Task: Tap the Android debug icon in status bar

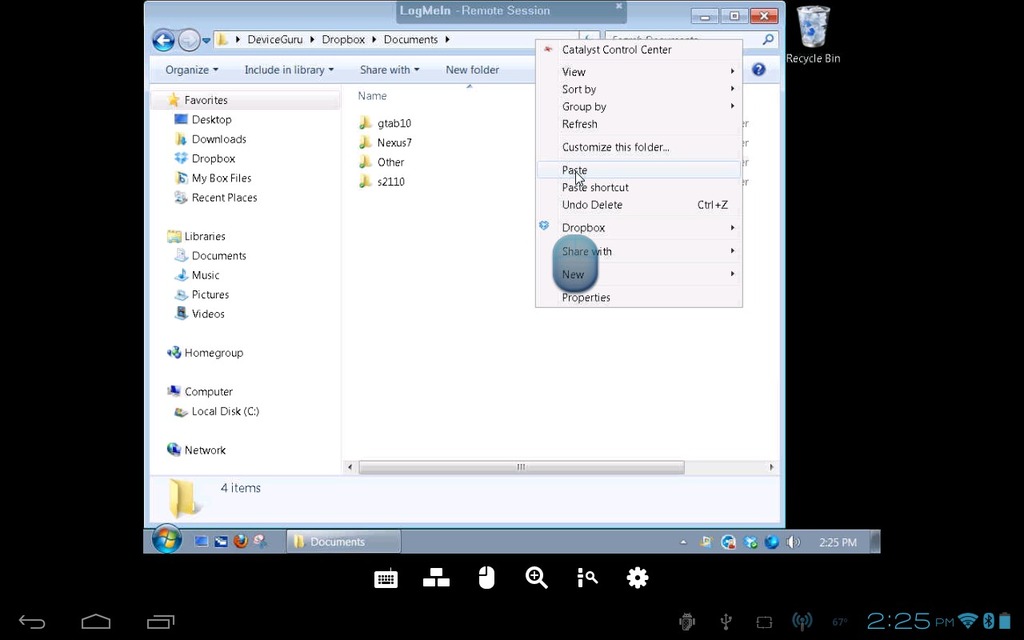Action: 686,622
